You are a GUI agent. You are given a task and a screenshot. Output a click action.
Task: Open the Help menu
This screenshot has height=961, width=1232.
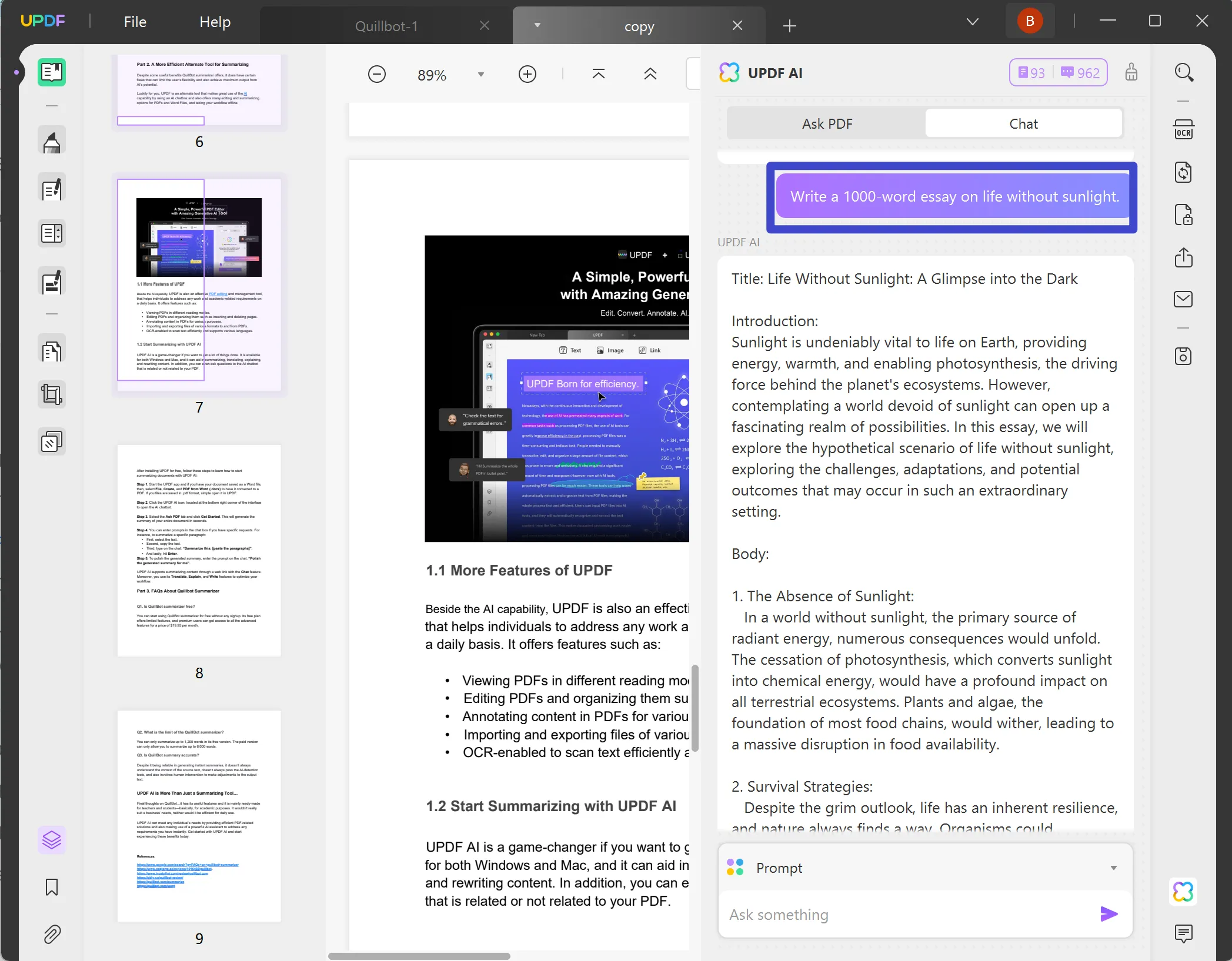point(214,22)
